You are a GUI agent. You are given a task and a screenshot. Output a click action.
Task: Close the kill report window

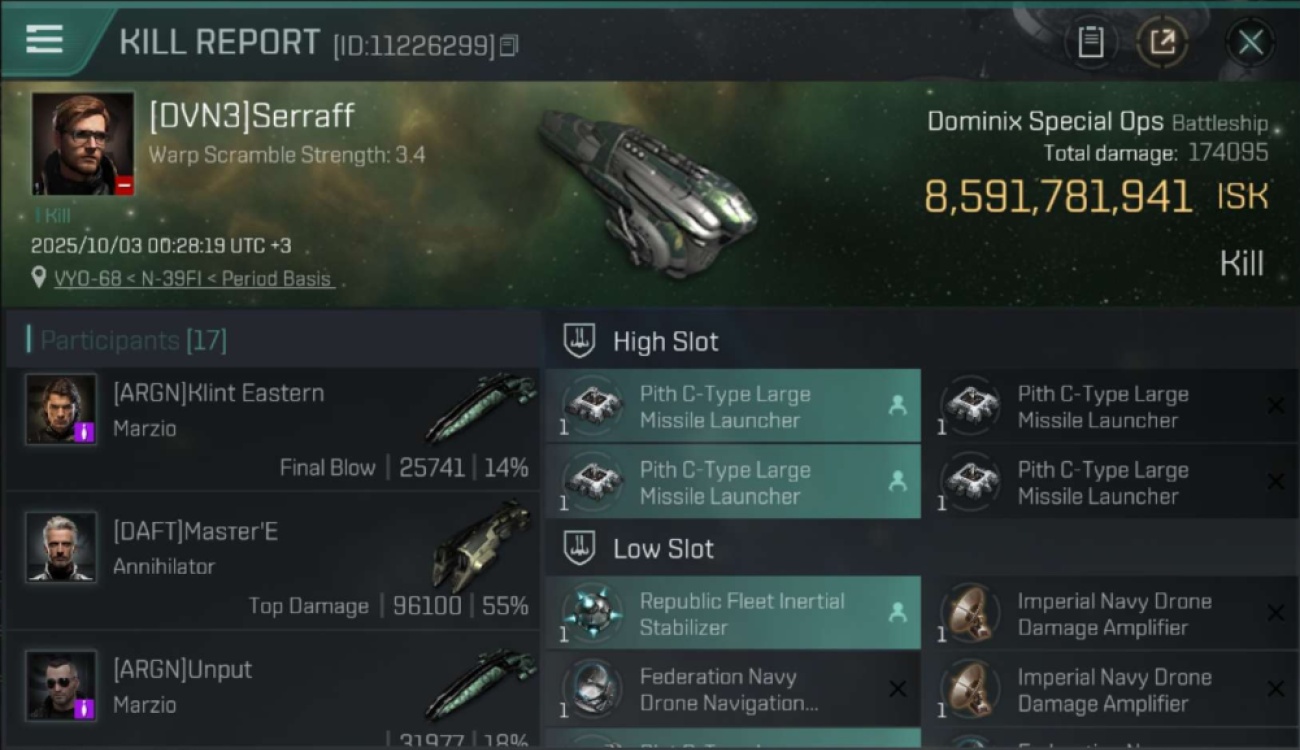(1250, 42)
